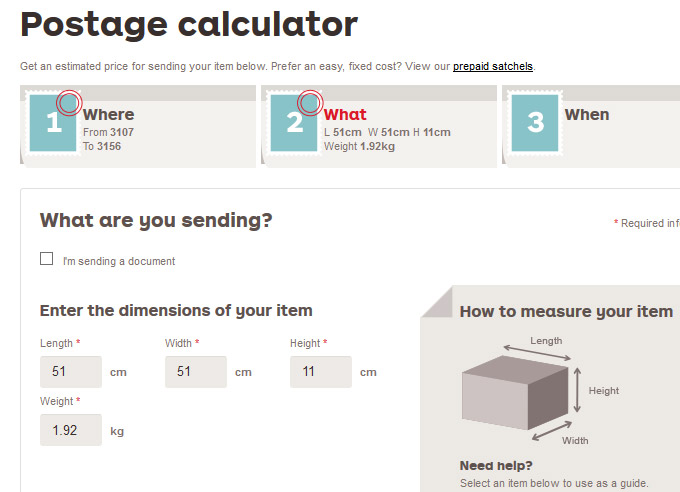
Task: Click the number 2 stamp icon
Action: [x=294, y=124]
